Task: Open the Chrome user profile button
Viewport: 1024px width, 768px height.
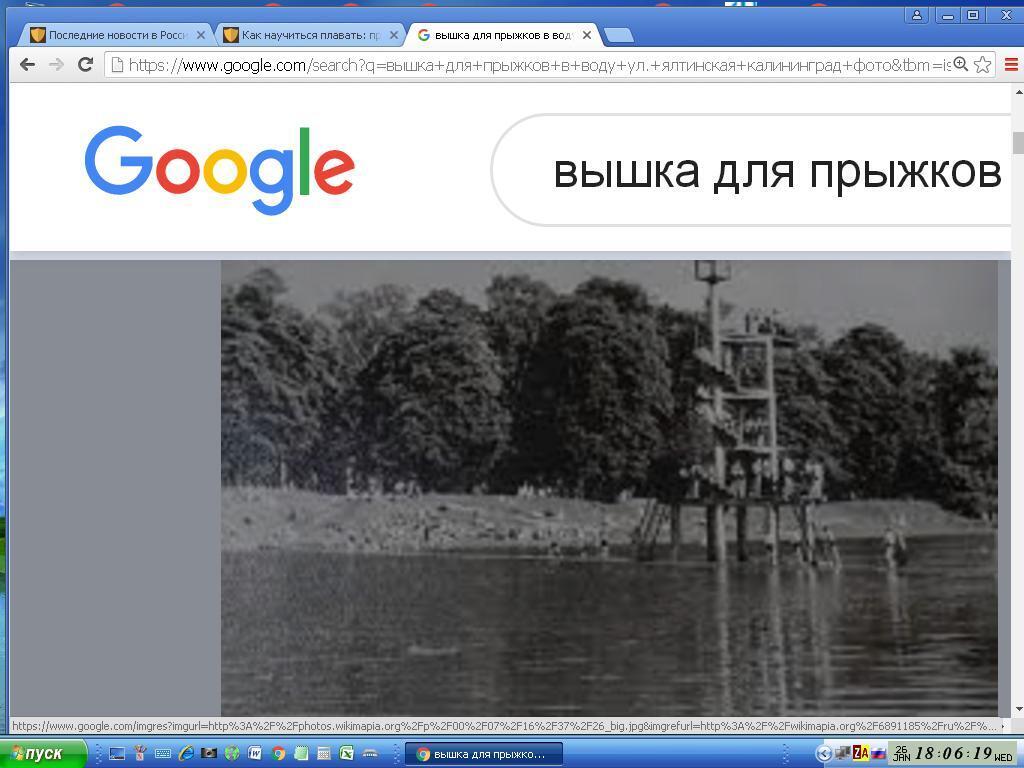Action: (916, 15)
